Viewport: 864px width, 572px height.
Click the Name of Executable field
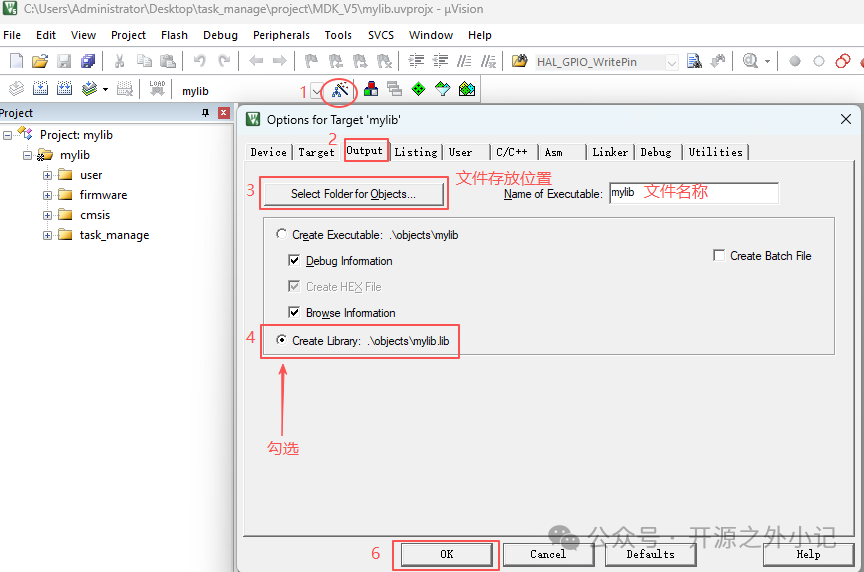694,193
